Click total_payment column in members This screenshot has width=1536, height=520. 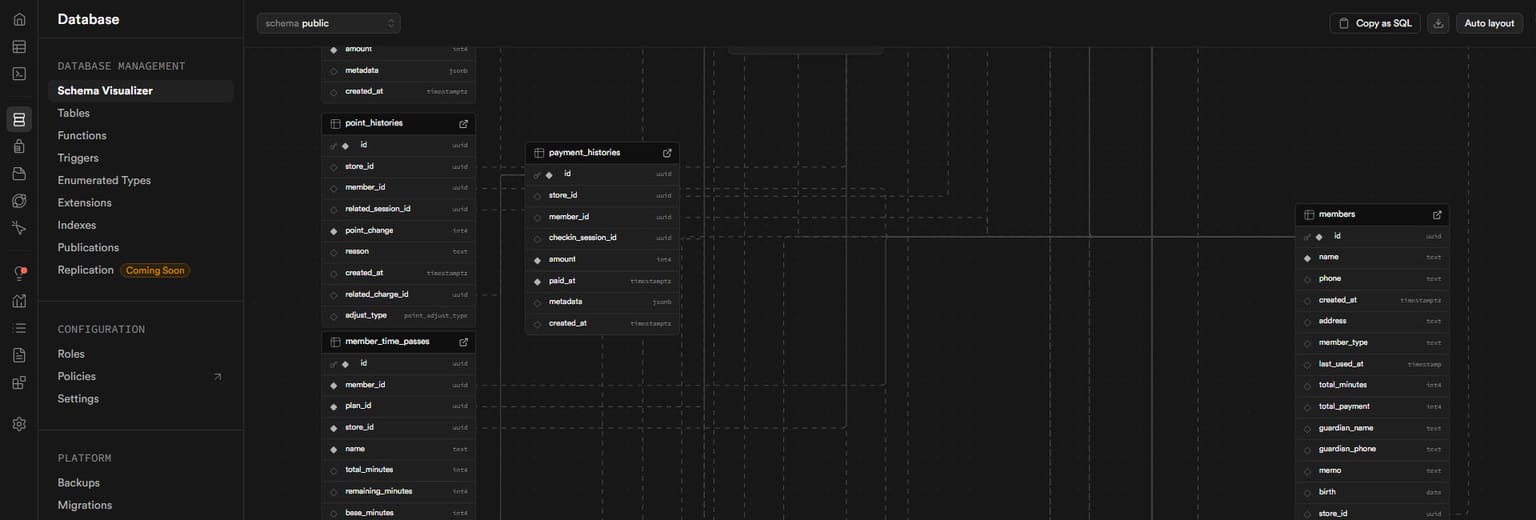point(1372,407)
